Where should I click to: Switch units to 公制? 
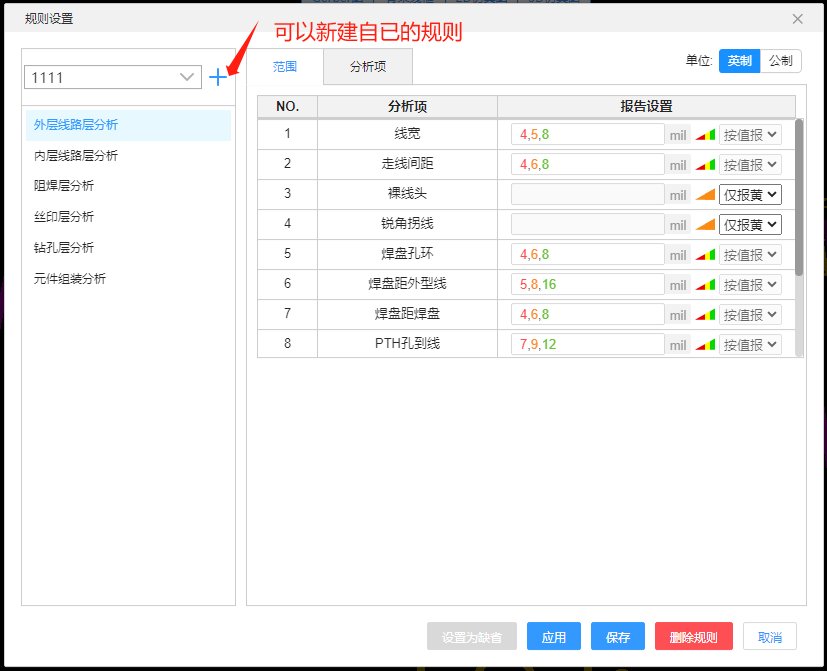point(780,61)
